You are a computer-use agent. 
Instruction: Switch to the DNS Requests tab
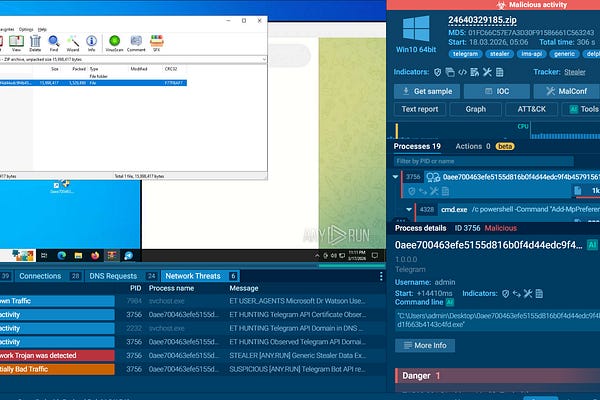[x=122, y=276]
